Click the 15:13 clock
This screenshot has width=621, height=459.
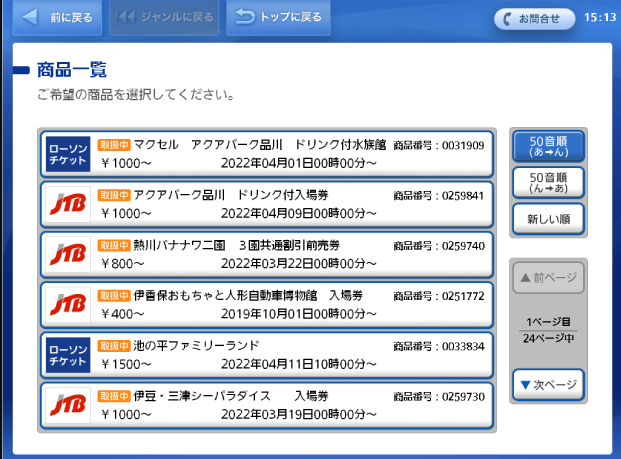(600, 17)
